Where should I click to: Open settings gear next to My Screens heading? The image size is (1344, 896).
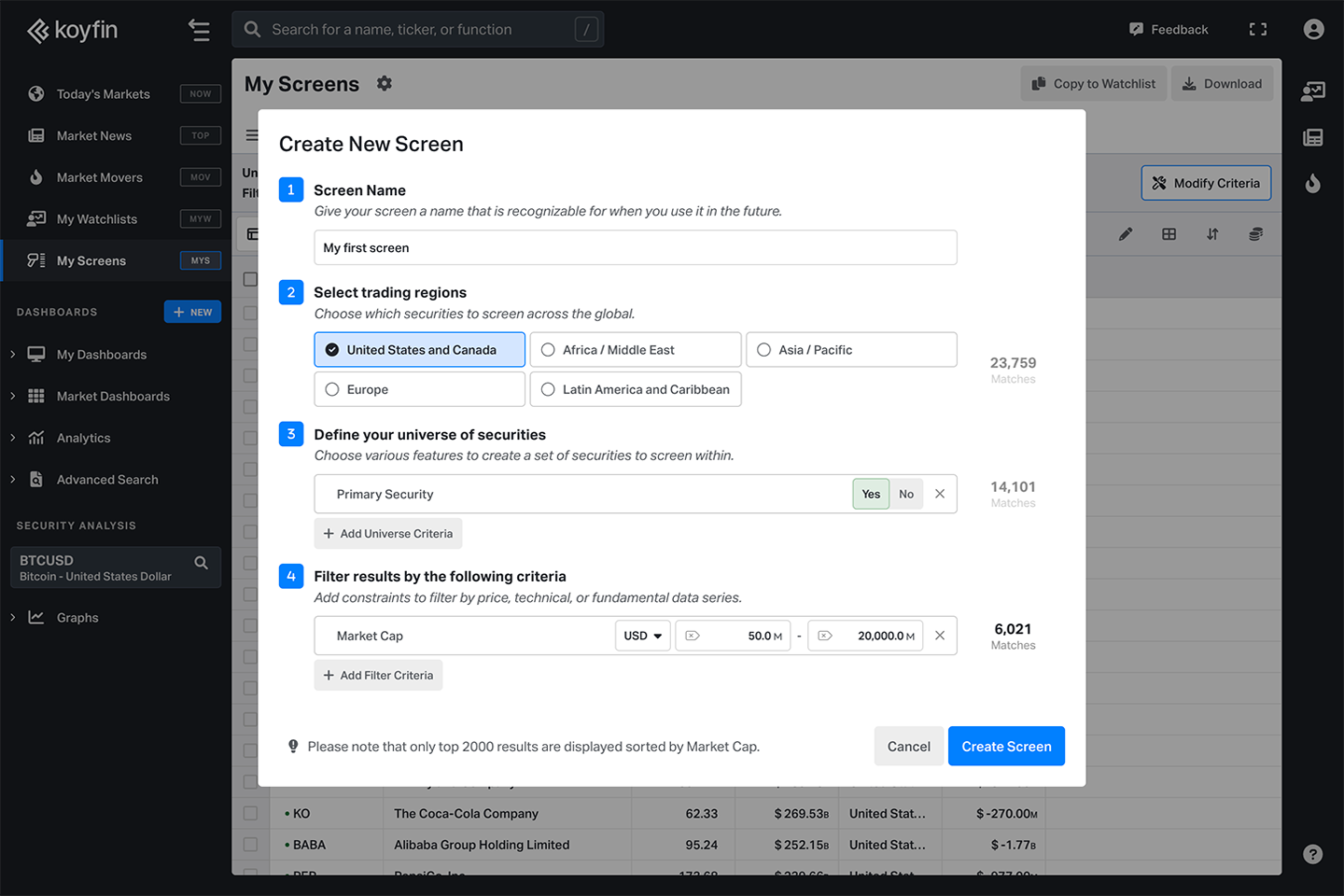click(x=385, y=83)
